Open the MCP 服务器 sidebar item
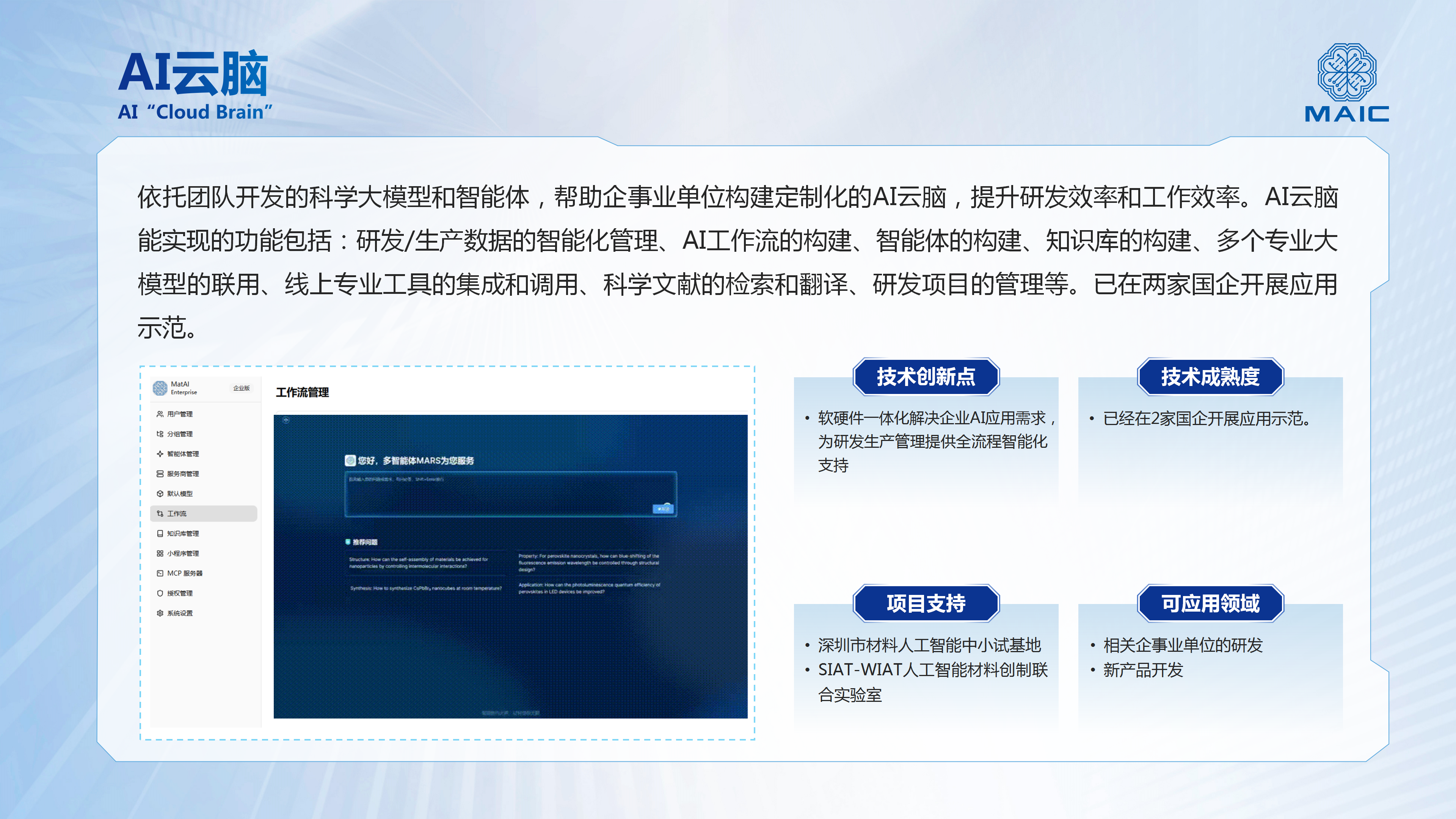 (204, 573)
